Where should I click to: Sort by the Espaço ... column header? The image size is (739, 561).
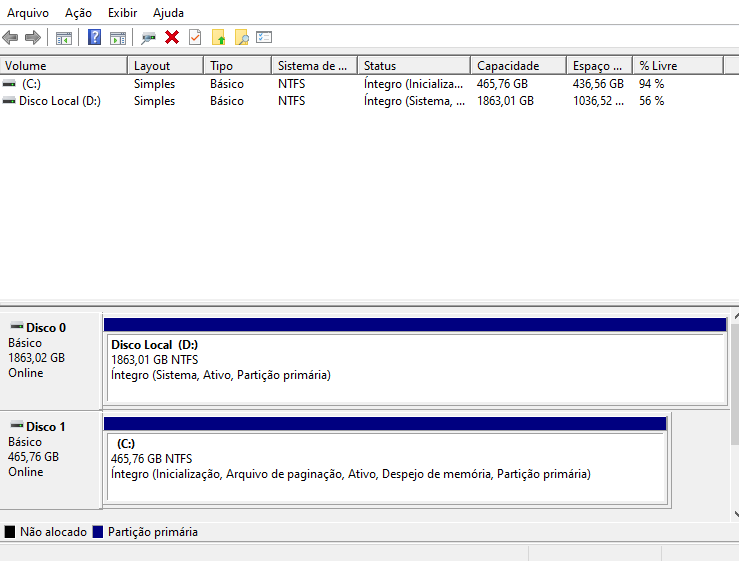pos(599,66)
